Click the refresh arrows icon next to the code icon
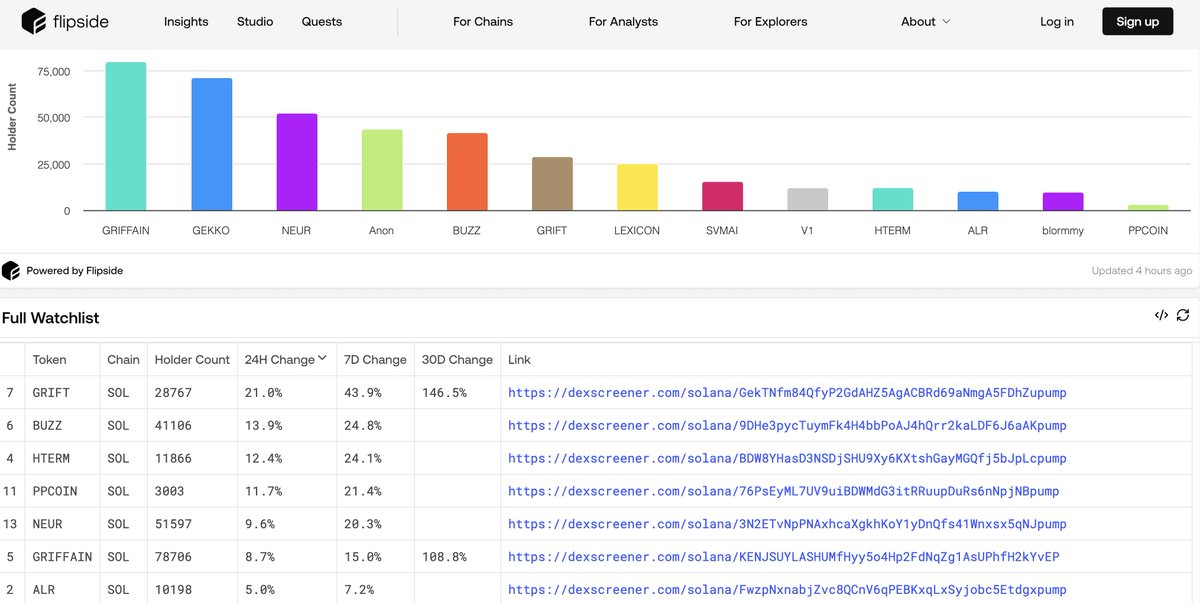The height and width of the screenshot is (604, 1200). pyautogui.click(x=1183, y=314)
